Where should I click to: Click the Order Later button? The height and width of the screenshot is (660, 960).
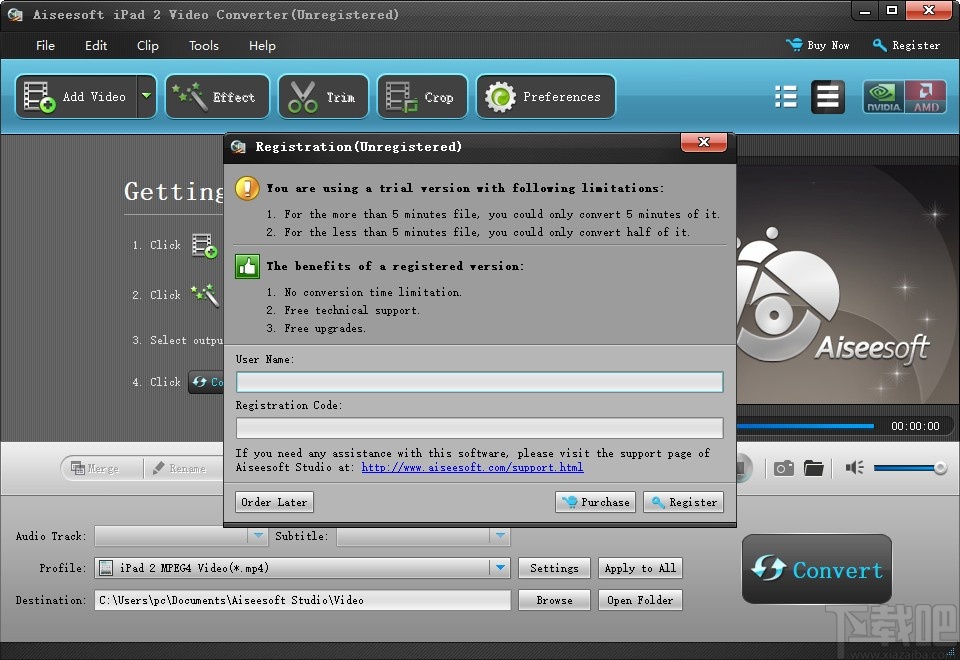(274, 502)
